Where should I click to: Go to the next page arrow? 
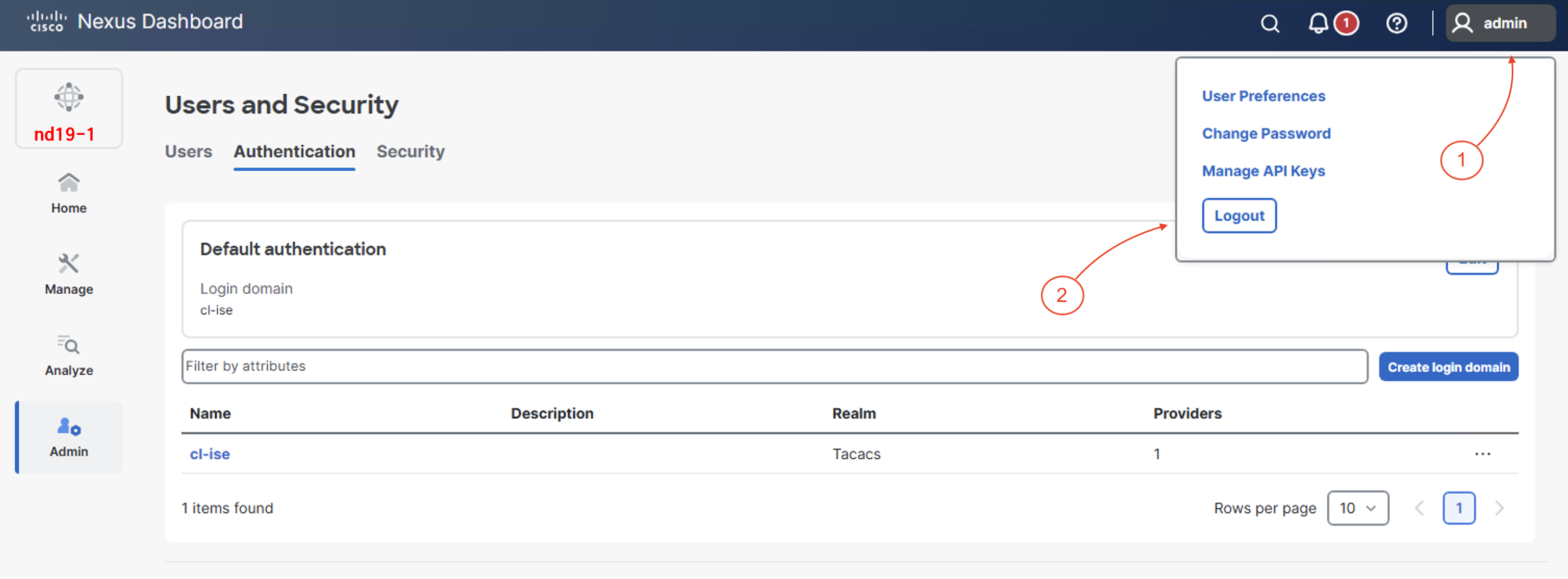pos(1499,508)
